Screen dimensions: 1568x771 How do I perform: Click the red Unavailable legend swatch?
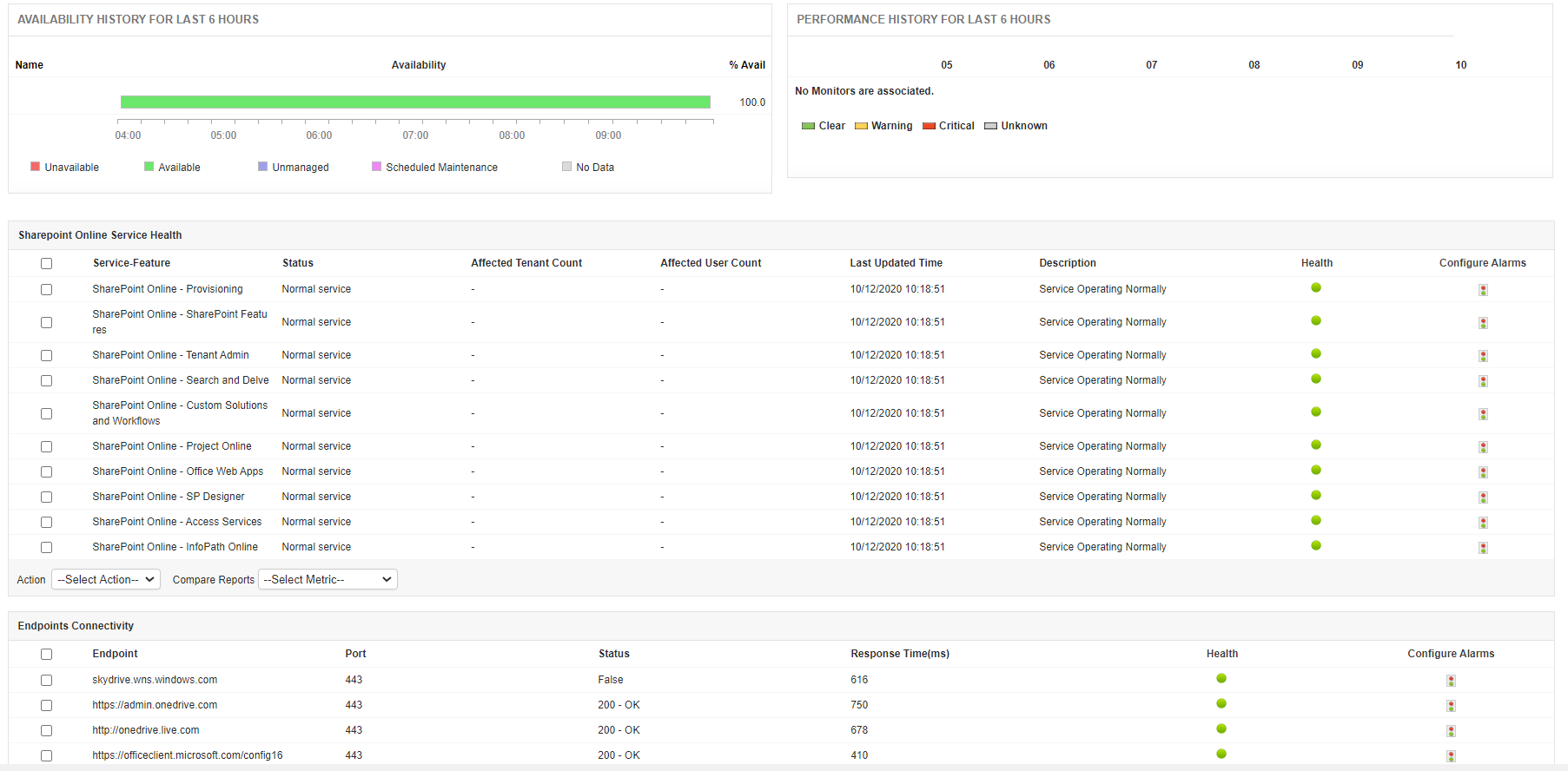pos(36,167)
